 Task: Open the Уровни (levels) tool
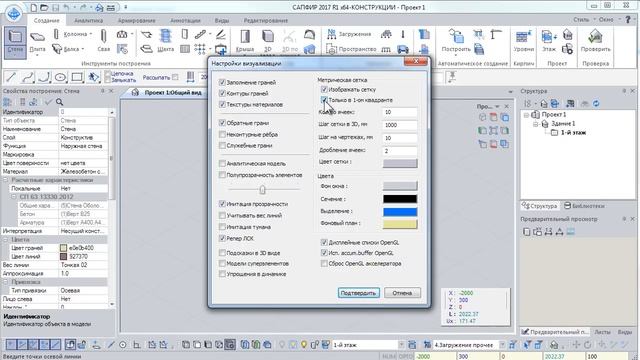(x=523, y=41)
